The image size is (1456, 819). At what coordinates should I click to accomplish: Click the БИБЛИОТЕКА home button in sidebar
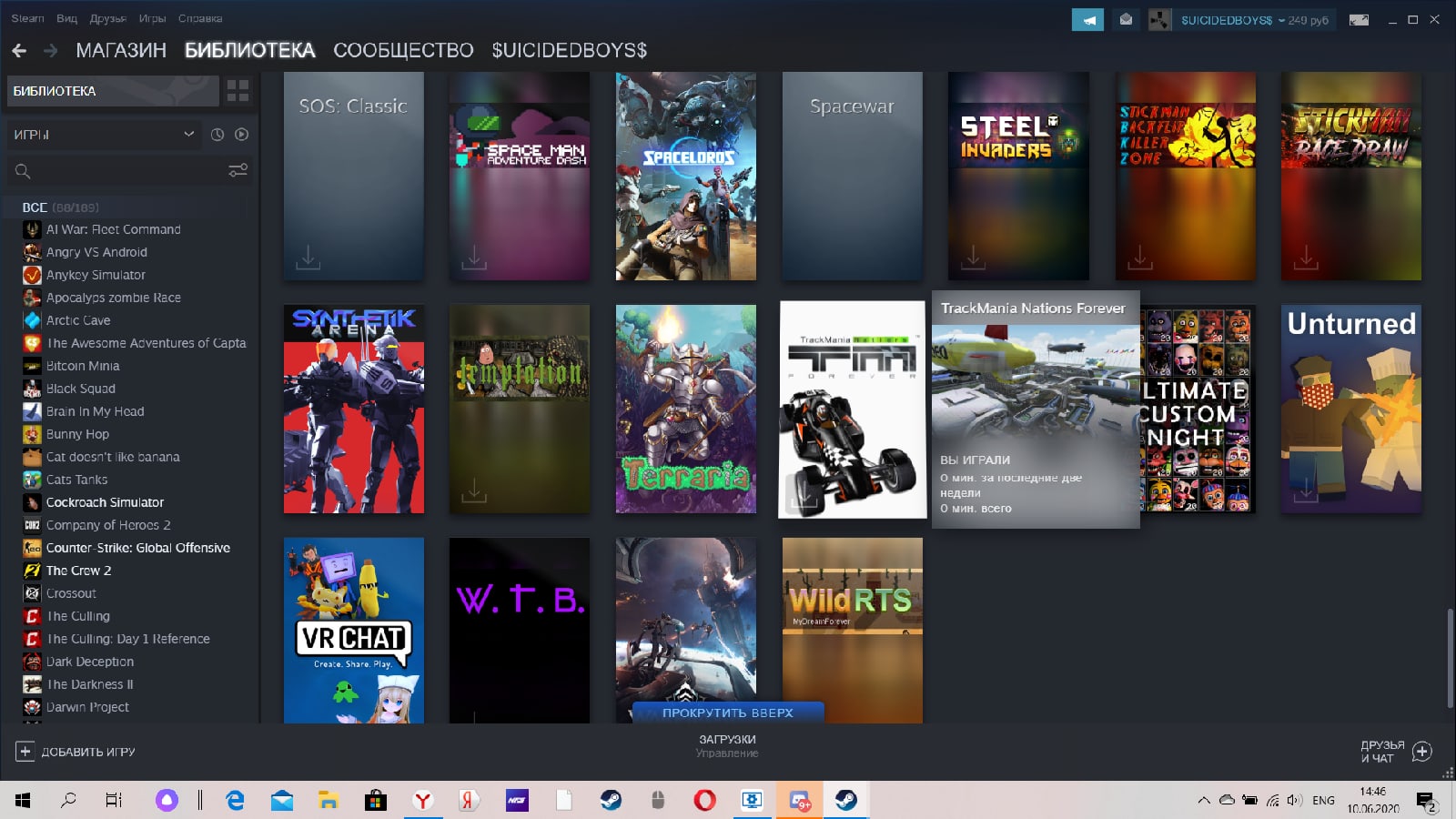113,91
